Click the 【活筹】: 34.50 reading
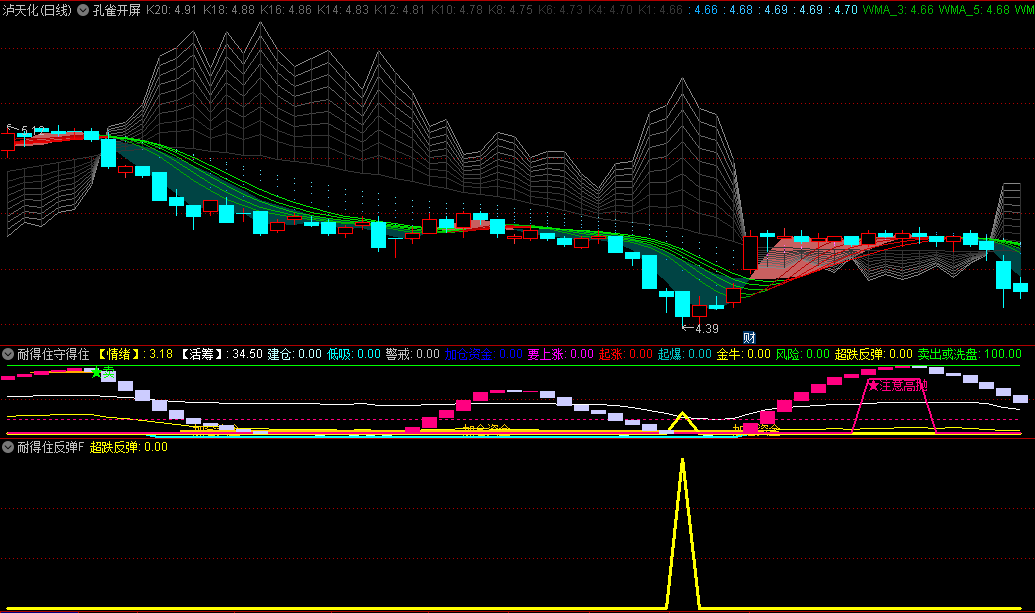This screenshot has height=613, width=1035. (220, 354)
